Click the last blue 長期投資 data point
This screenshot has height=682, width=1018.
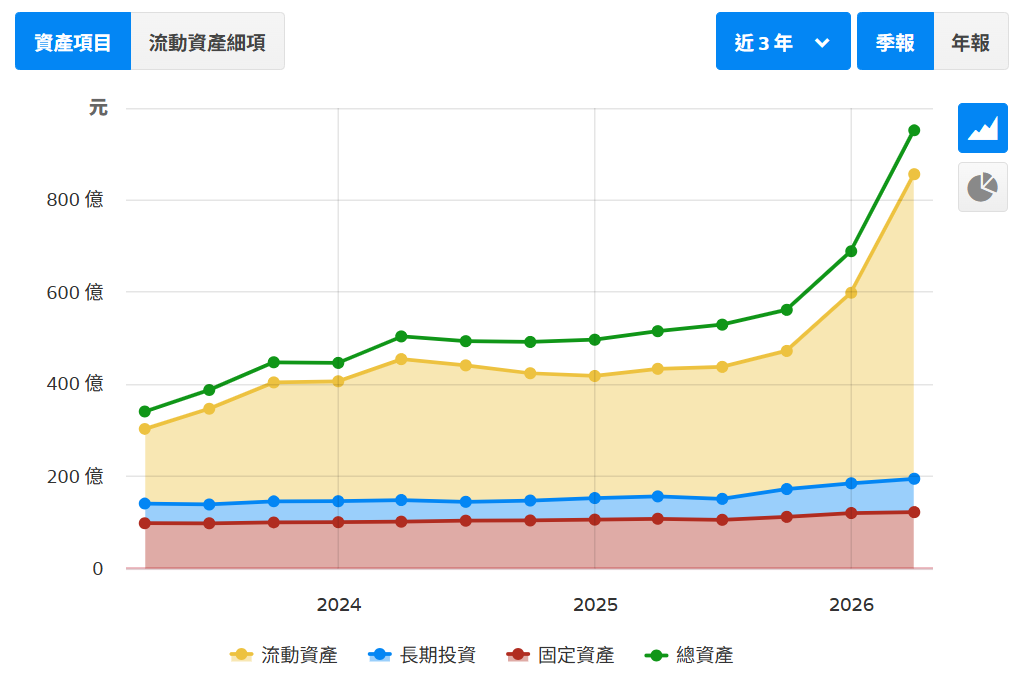(913, 479)
